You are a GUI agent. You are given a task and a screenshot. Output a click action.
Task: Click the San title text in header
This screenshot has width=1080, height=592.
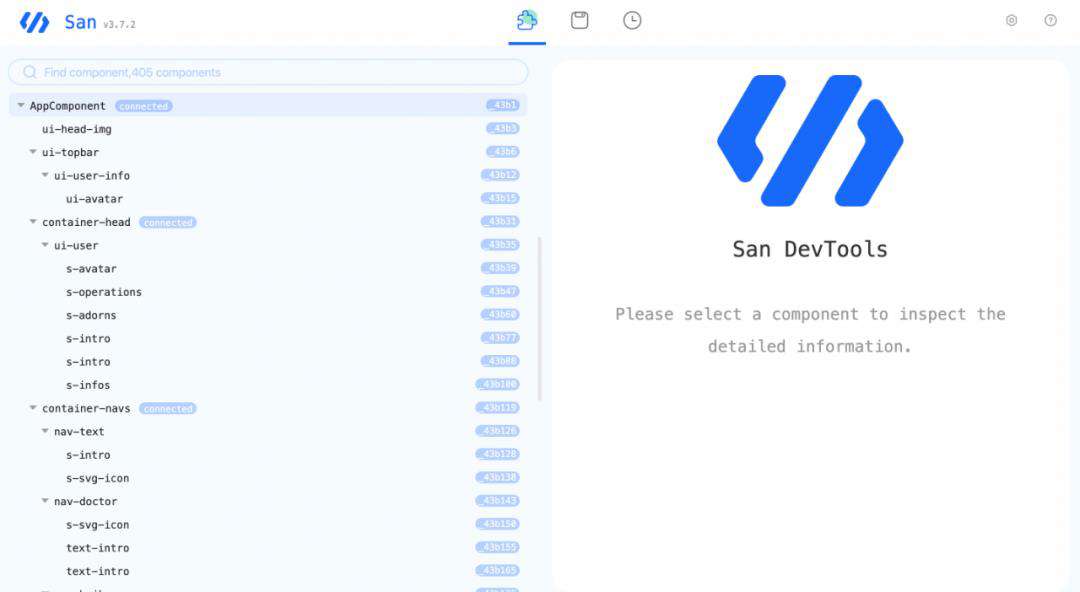point(81,22)
